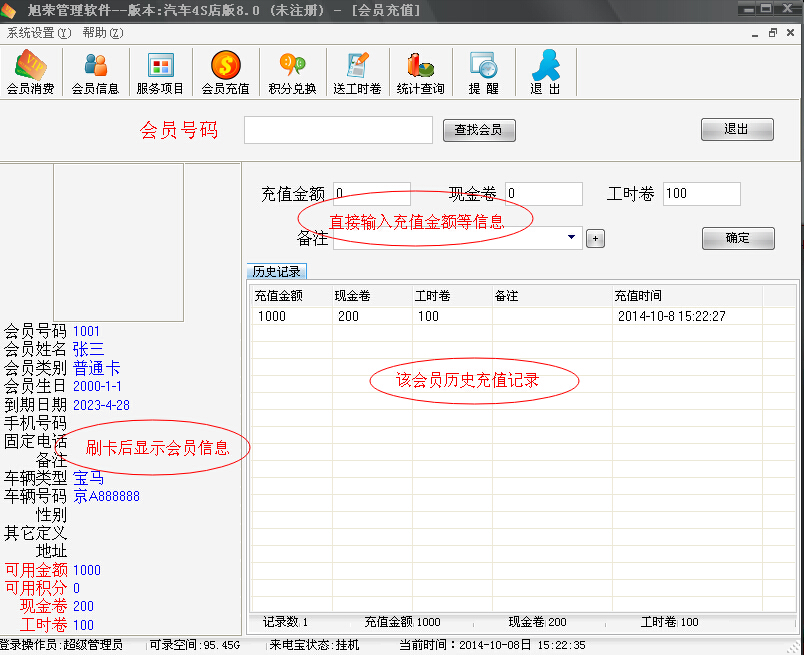Click the 充值金额 input field
This screenshot has width=804, height=655.
point(372,194)
